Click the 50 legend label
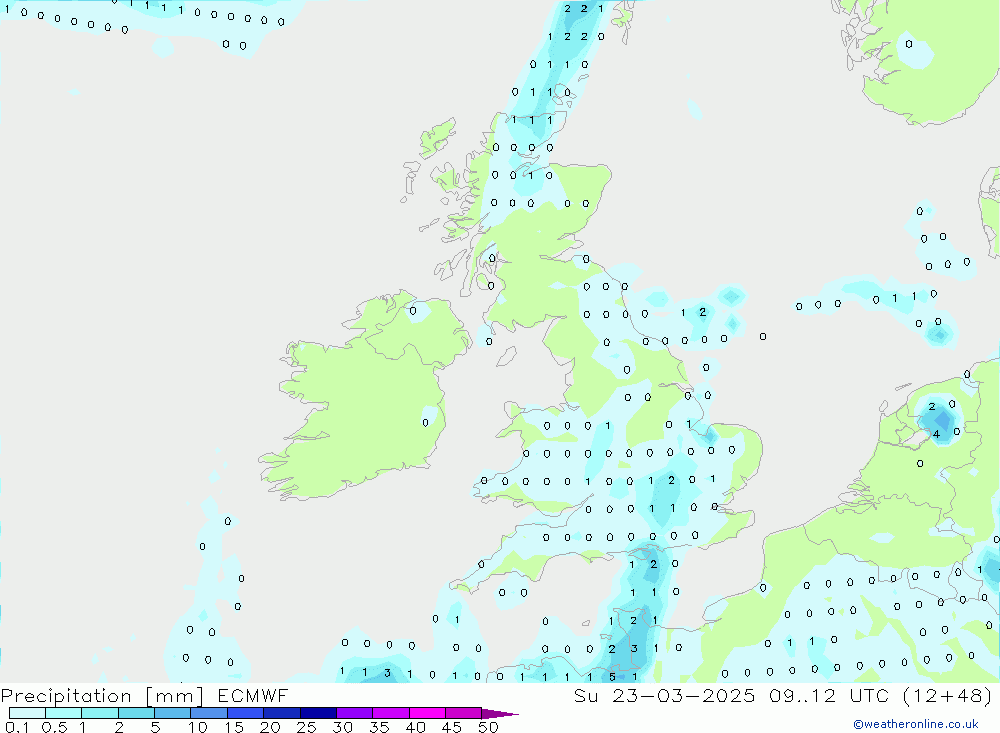The image size is (1000, 733). 488,727
